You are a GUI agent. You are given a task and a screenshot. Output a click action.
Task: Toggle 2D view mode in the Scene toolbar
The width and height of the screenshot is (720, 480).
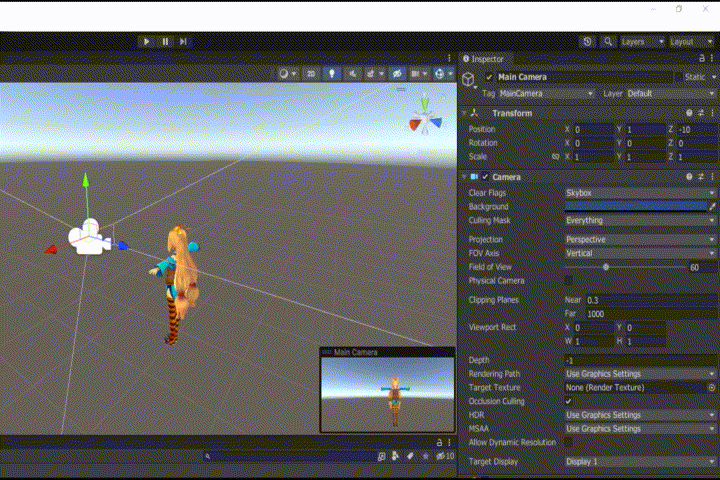(311, 73)
